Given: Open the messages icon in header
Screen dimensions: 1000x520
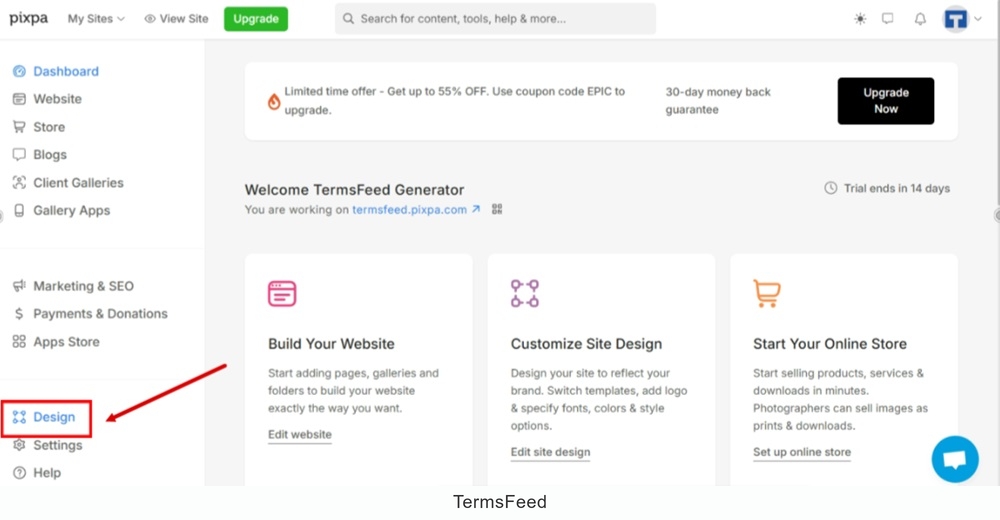Looking at the screenshot, I should click(x=887, y=19).
